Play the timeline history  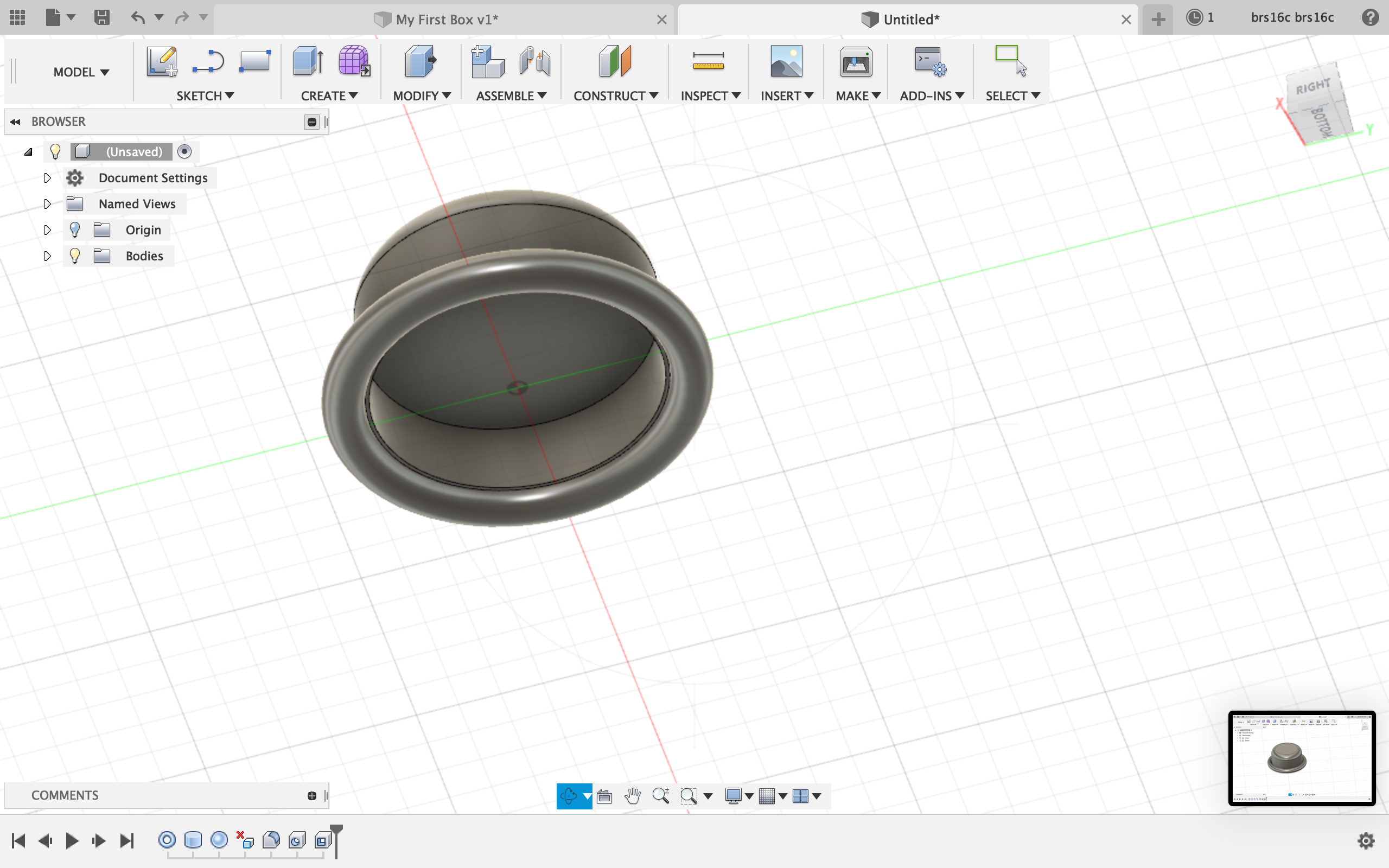click(x=72, y=841)
